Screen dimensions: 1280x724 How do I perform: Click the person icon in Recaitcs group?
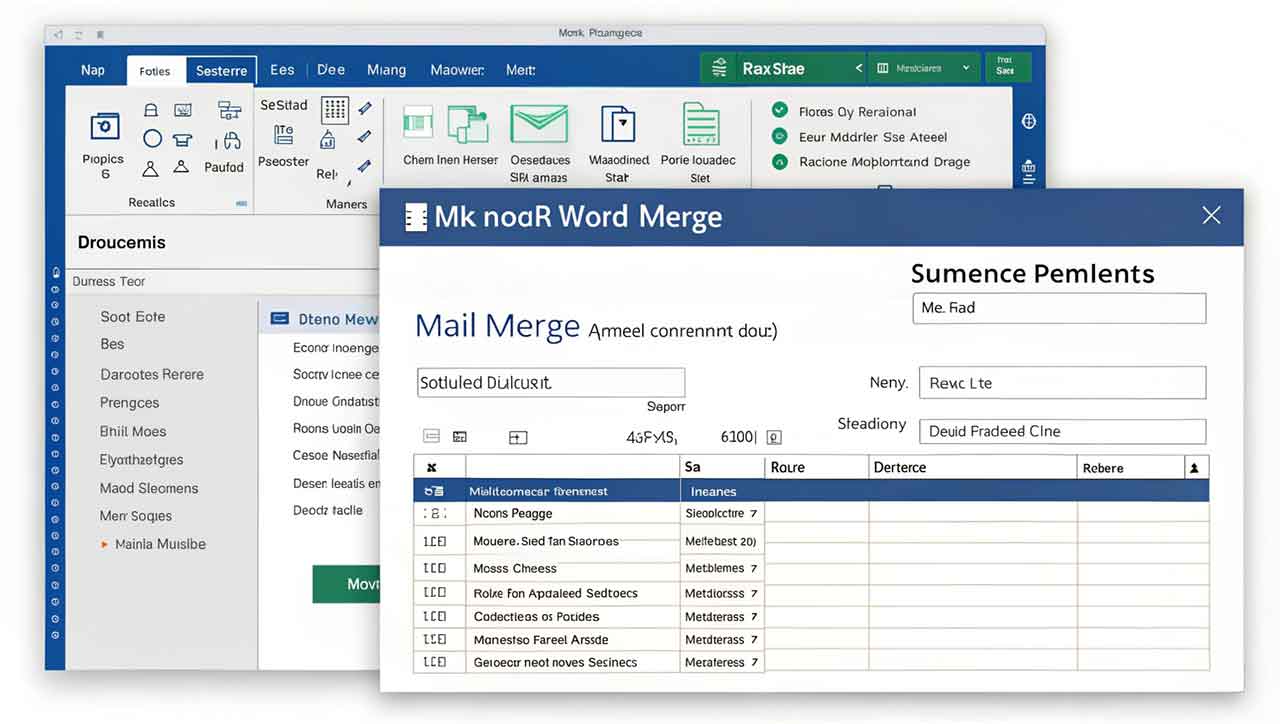point(150,168)
